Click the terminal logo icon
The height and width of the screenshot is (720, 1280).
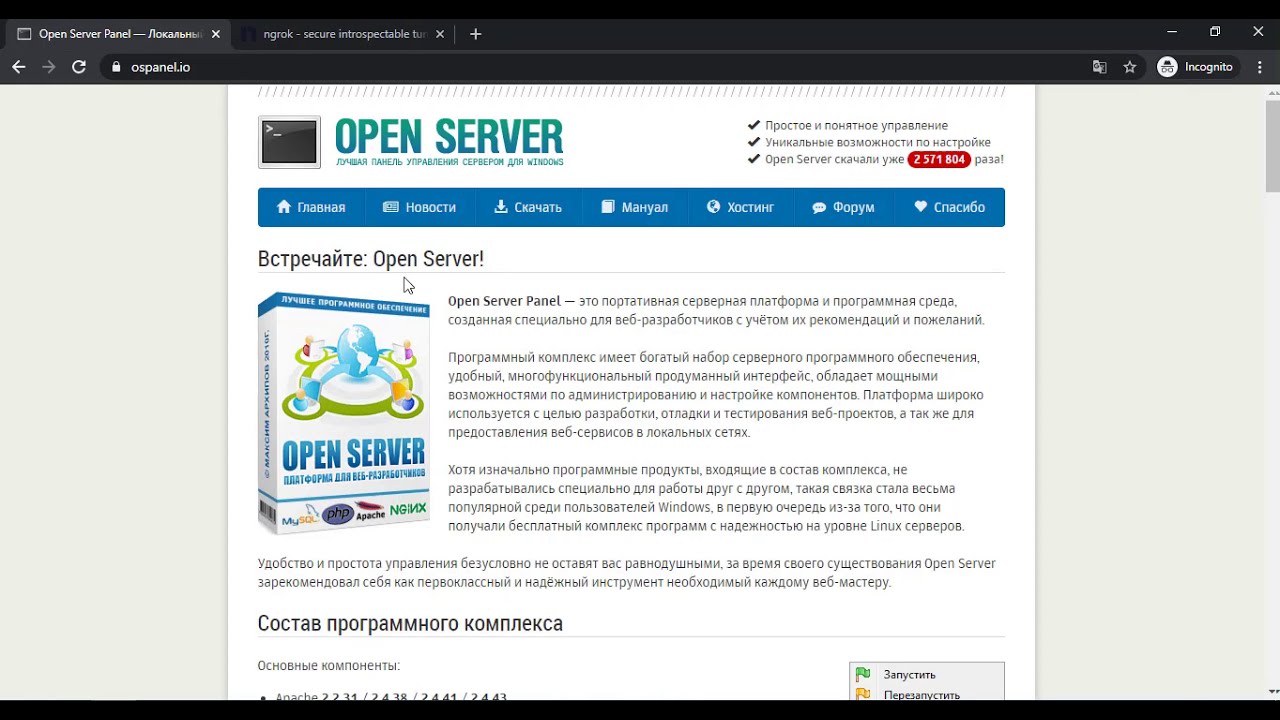pos(289,142)
